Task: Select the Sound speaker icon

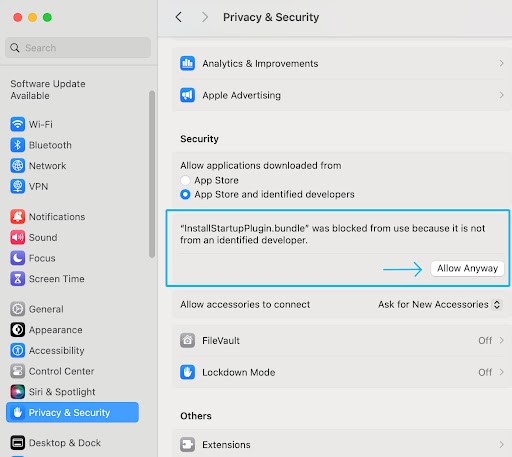Action: point(17,237)
